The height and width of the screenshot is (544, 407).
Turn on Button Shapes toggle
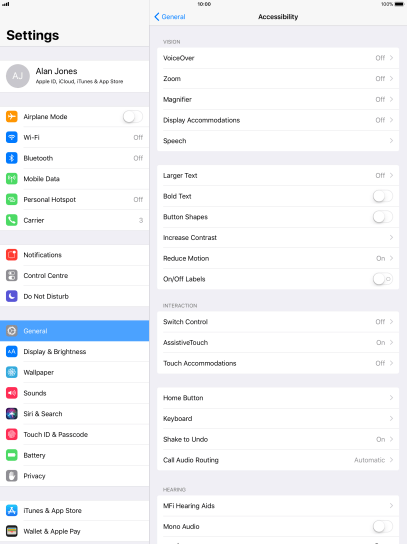pyautogui.click(x=383, y=217)
